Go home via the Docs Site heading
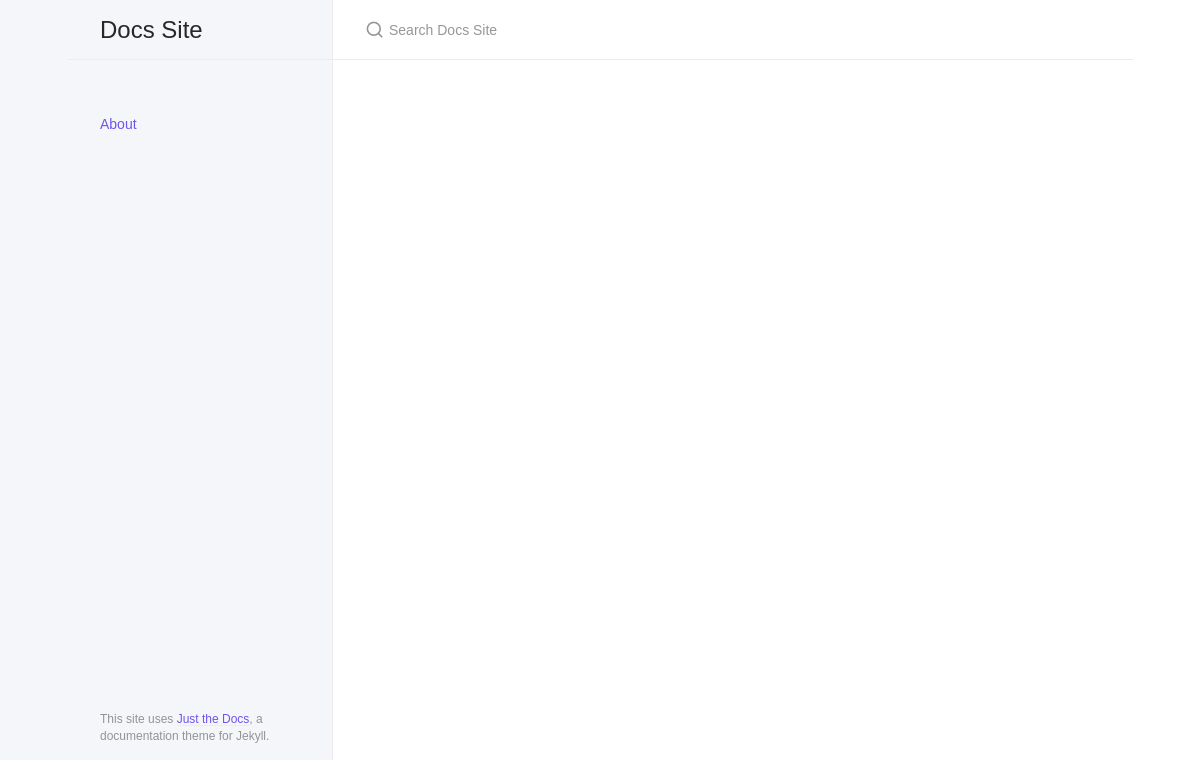Image resolution: width=1200 pixels, height=760 pixels. pos(151,30)
